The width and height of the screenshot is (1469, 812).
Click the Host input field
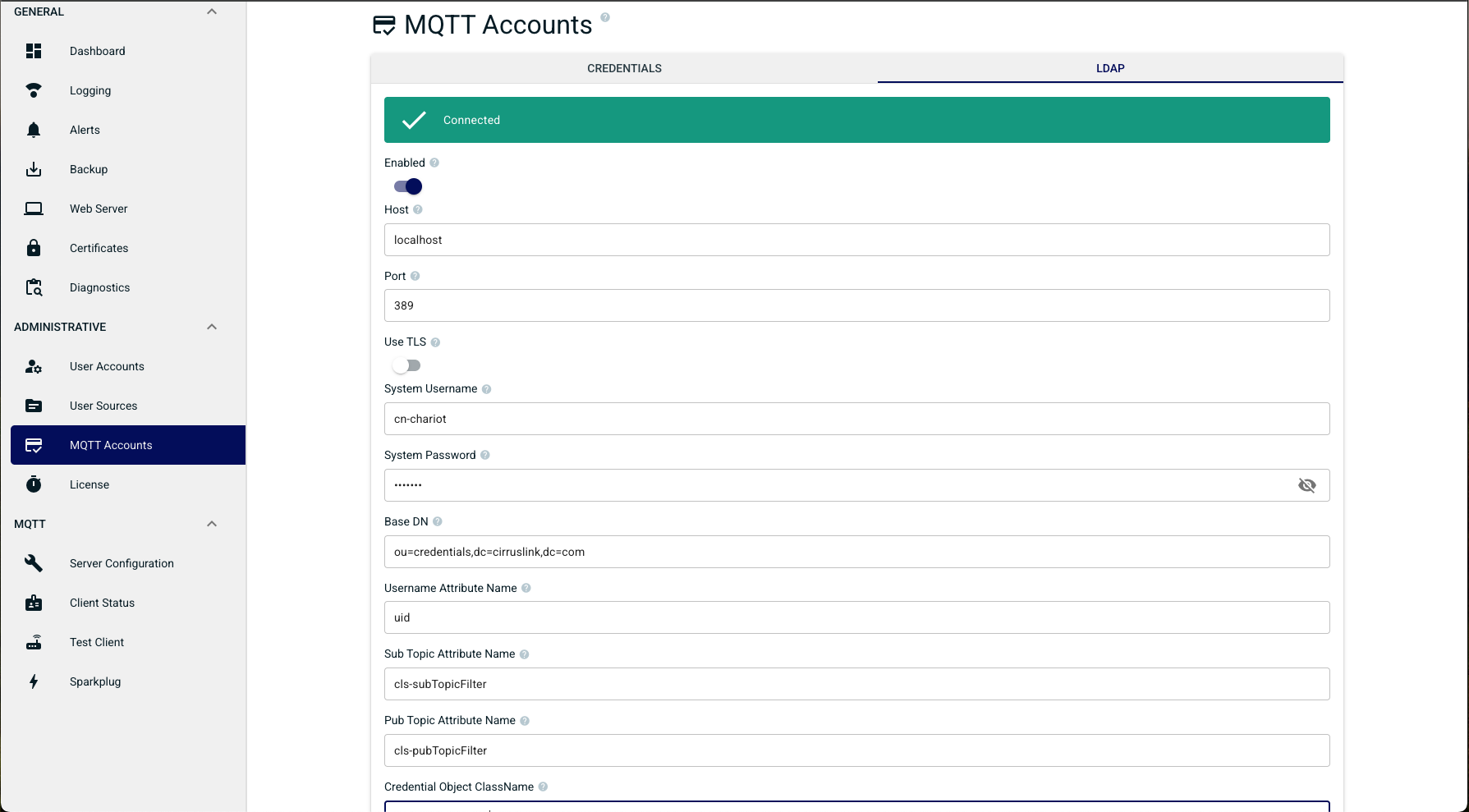[856, 240]
